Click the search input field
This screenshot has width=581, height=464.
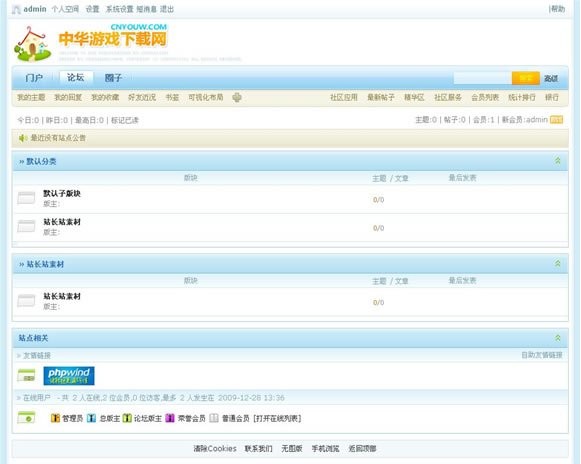click(x=483, y=78)
